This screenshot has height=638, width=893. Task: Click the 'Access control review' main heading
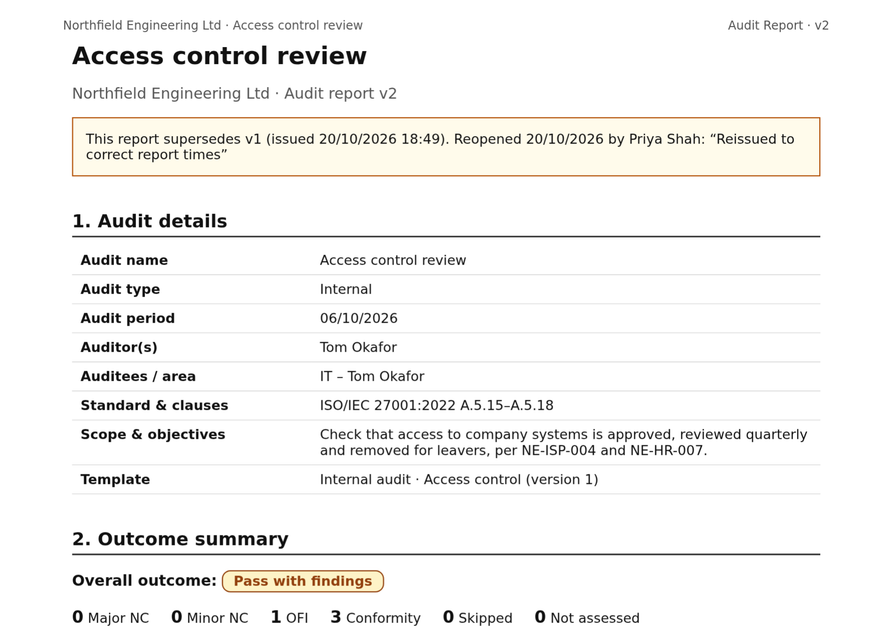point(219,56)
